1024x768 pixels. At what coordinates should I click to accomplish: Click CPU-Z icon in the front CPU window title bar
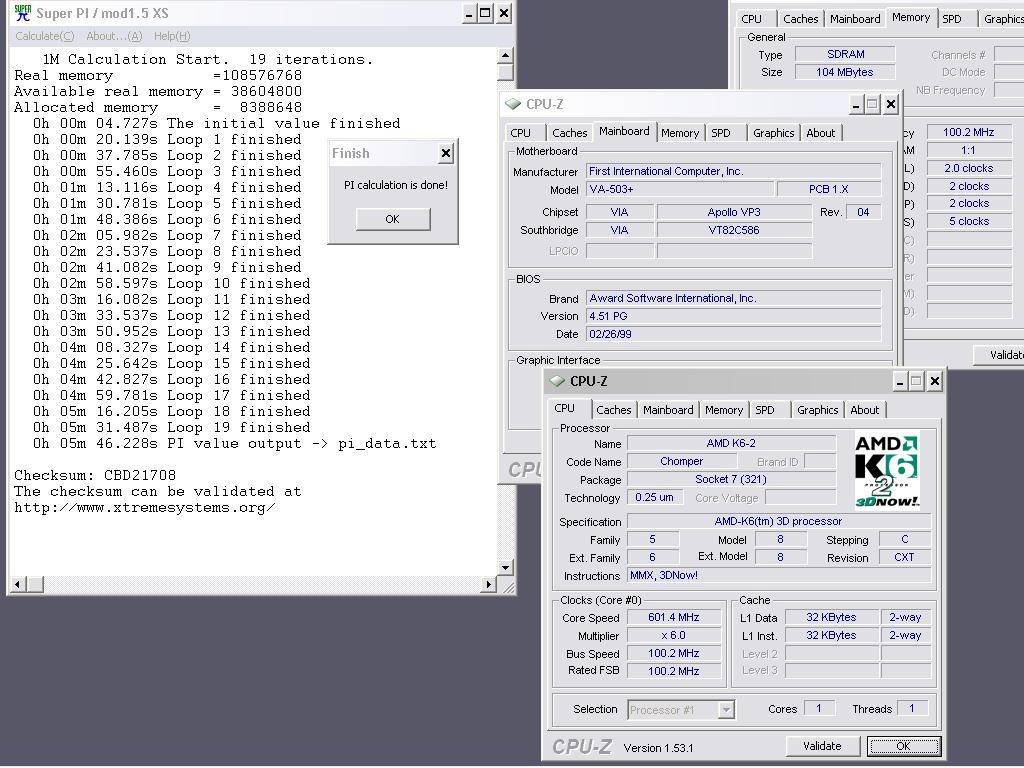pos(557,381)
